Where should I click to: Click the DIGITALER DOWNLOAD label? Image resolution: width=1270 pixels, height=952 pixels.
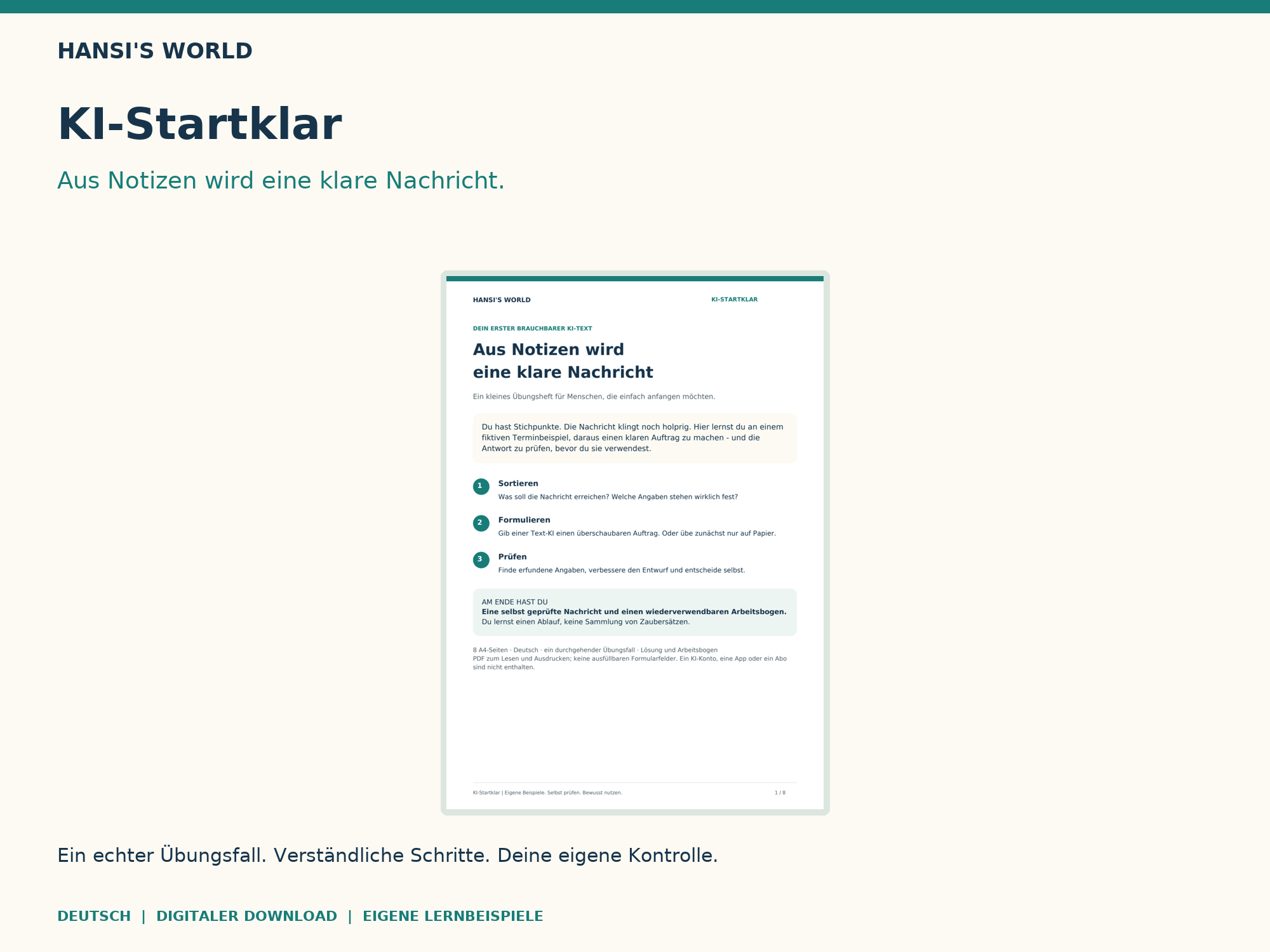(246, 916)
